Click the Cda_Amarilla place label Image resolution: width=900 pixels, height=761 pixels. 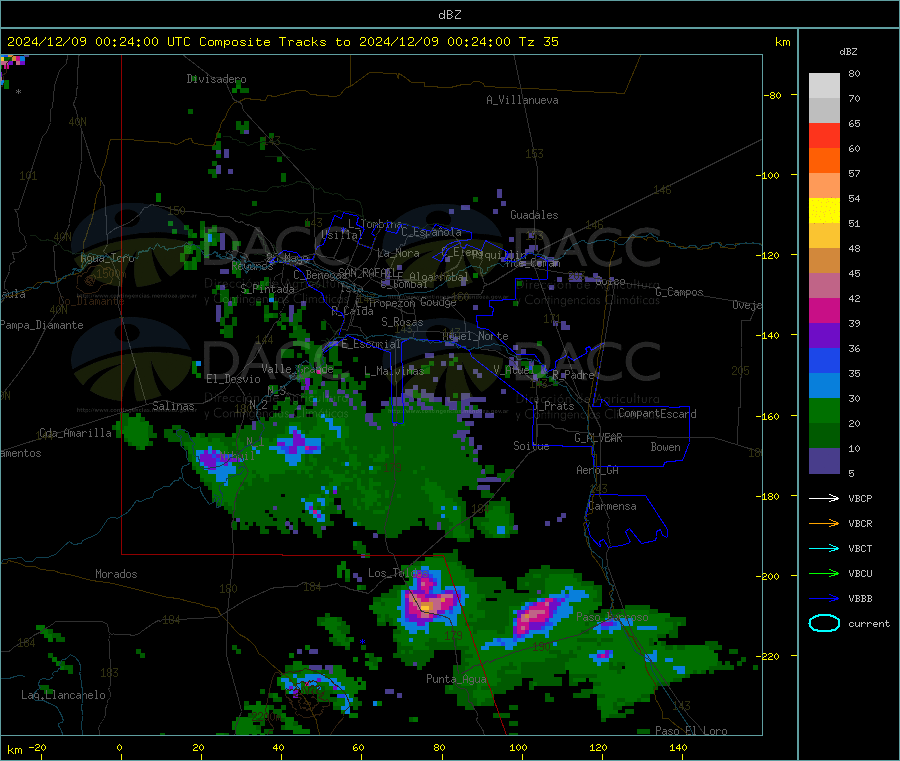75,433
